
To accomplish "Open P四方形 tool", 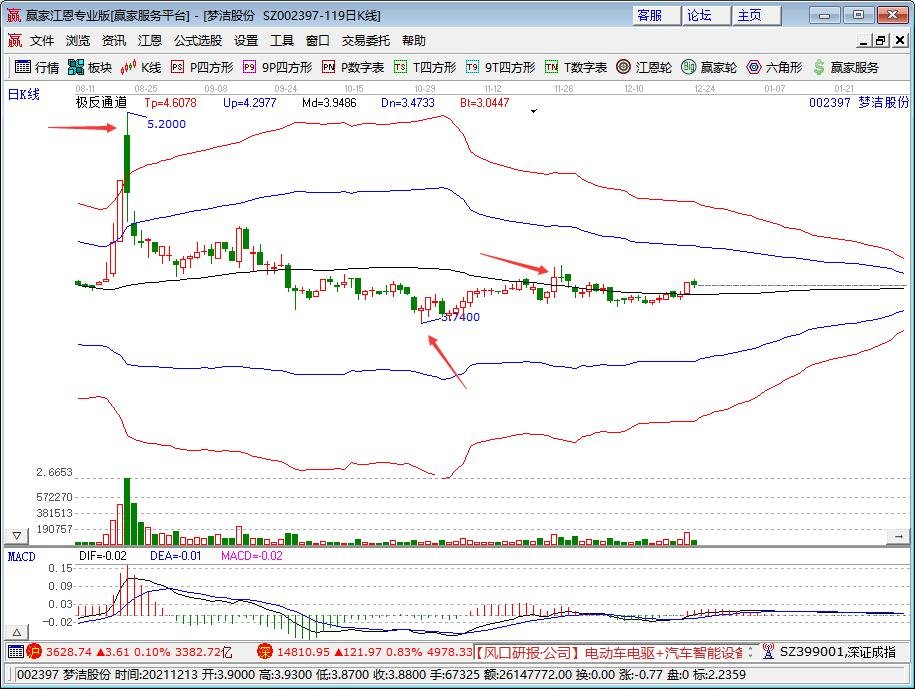I will pos(202,68).
